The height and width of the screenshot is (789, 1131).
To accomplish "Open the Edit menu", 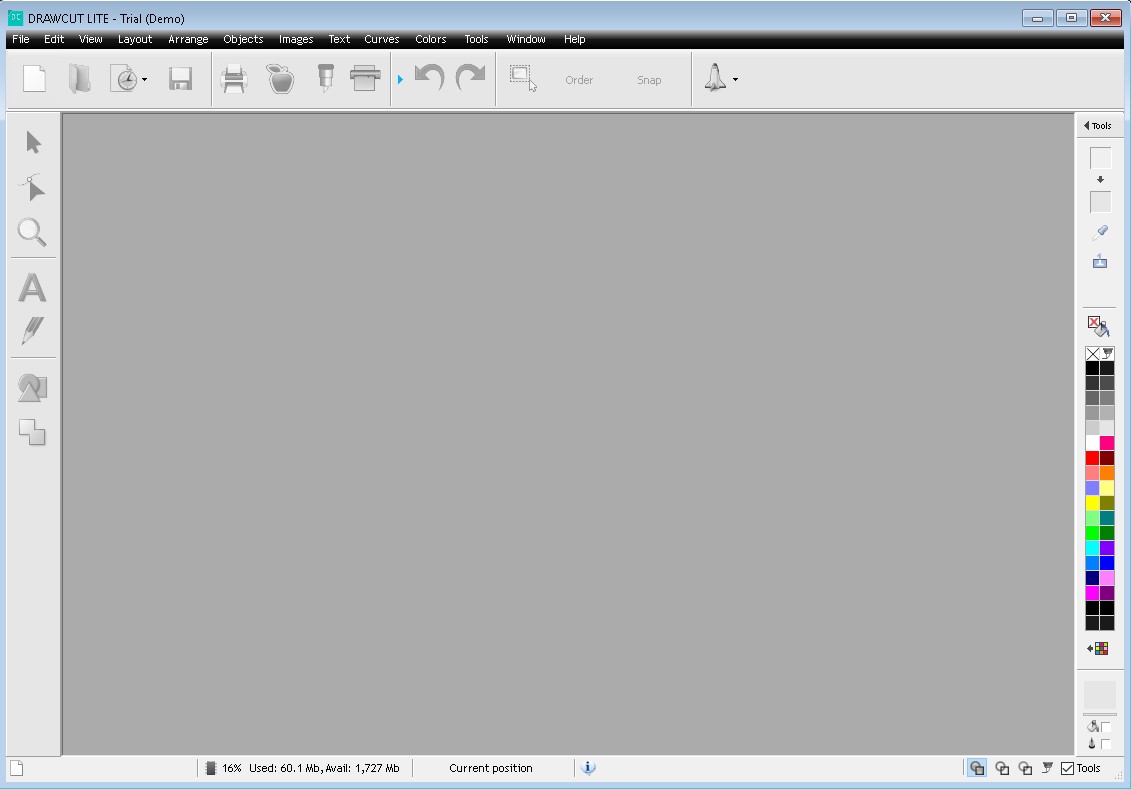I will pyautogui.click(x=53, y=39).
